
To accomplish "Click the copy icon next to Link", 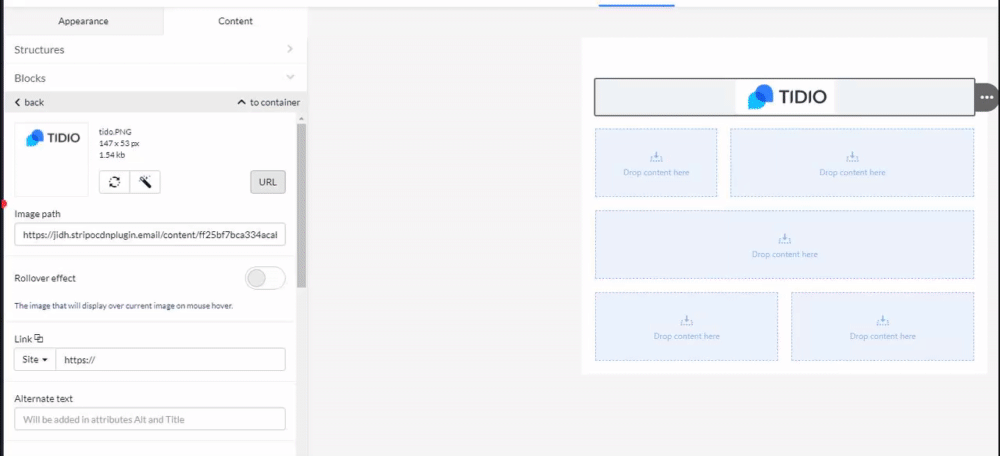I will [39, 339].
